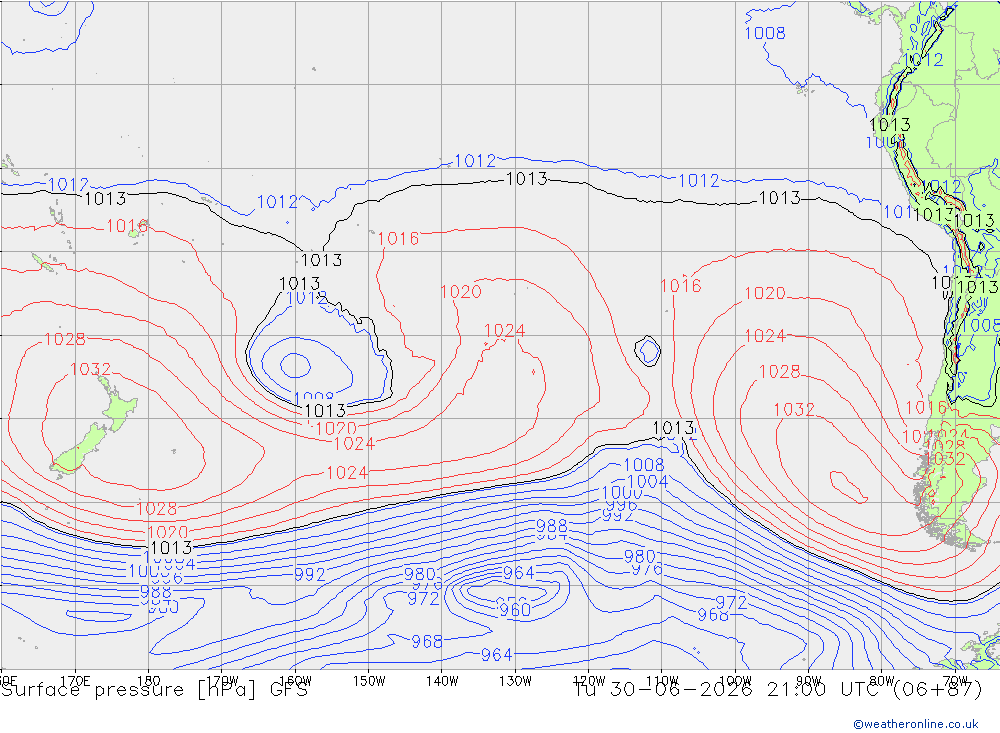Screen dimensions: 1000x733
Task: Click the red 1028 label below 1024 near Chile
Action: coord(779,371)
